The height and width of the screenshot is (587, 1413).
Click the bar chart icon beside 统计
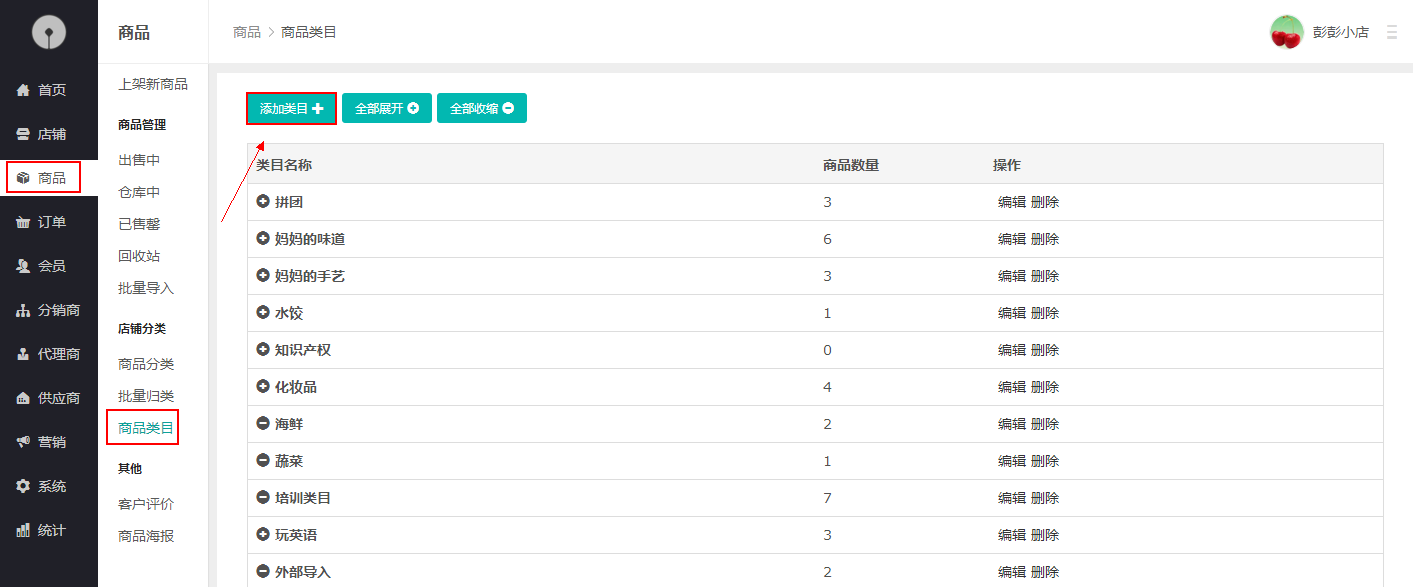coord(23,530)
